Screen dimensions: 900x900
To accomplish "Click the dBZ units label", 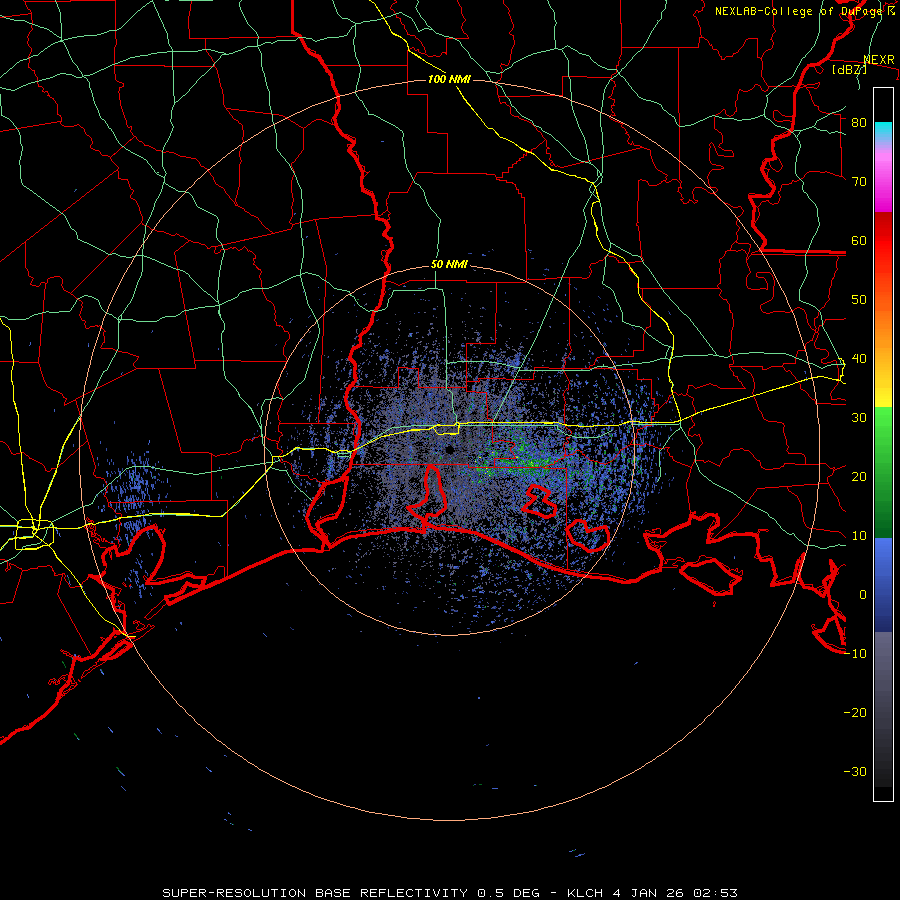I will pos(849,69).
